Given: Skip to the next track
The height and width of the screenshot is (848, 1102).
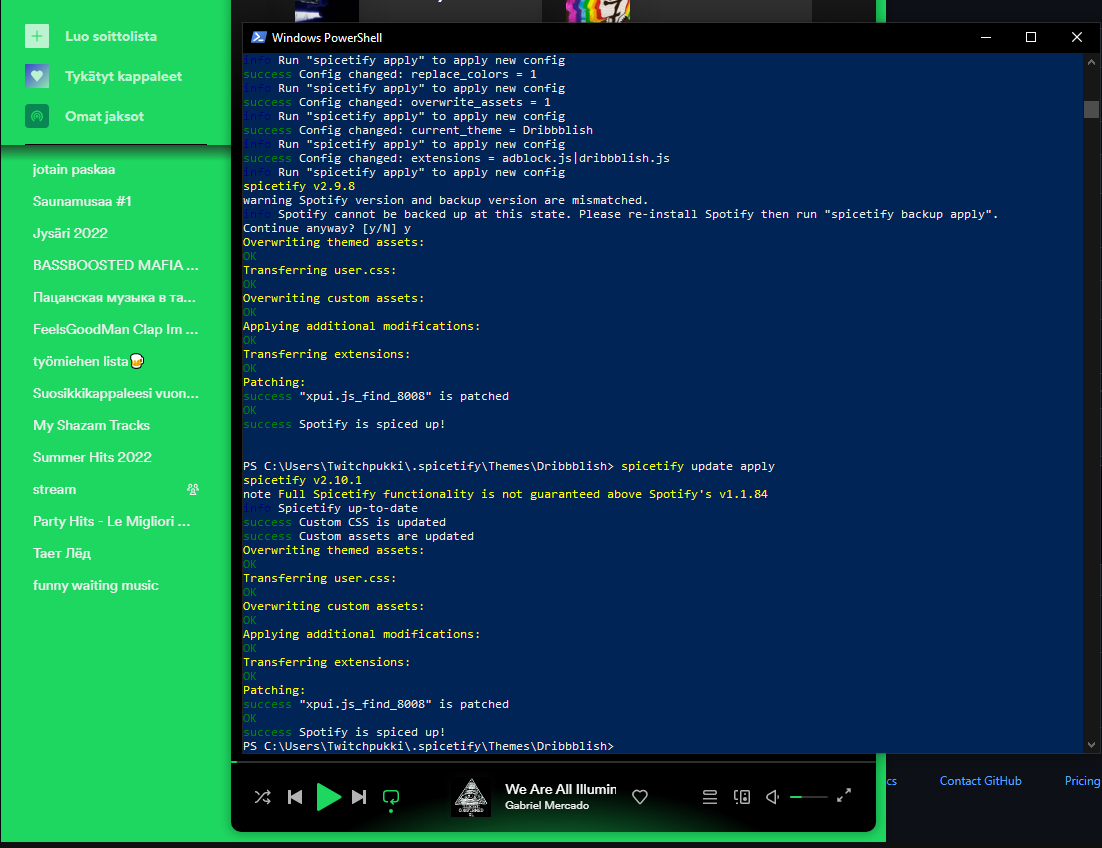Looking at the screenshot, I should tap(359, 797).
